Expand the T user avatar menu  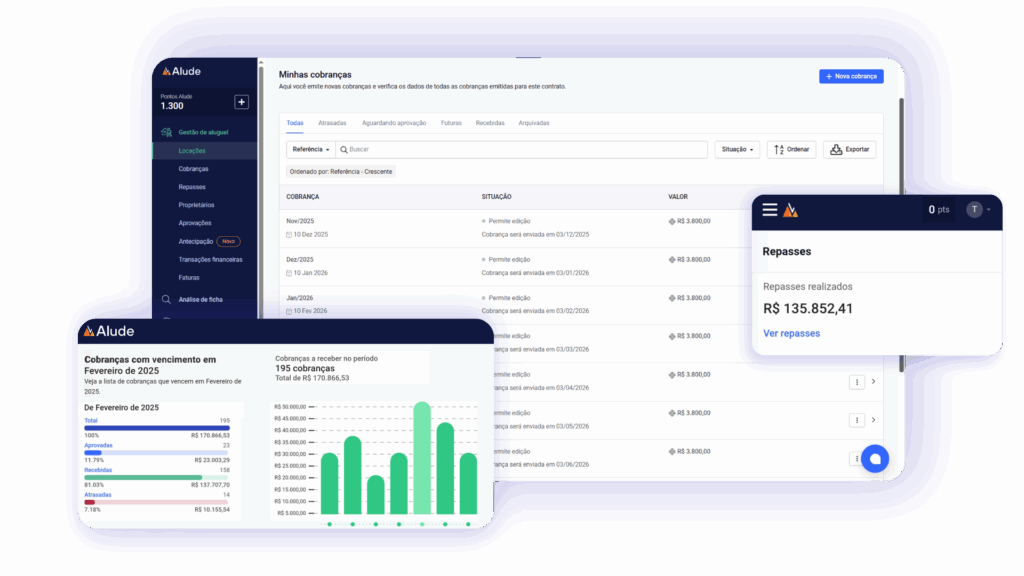tap(977, 210)
